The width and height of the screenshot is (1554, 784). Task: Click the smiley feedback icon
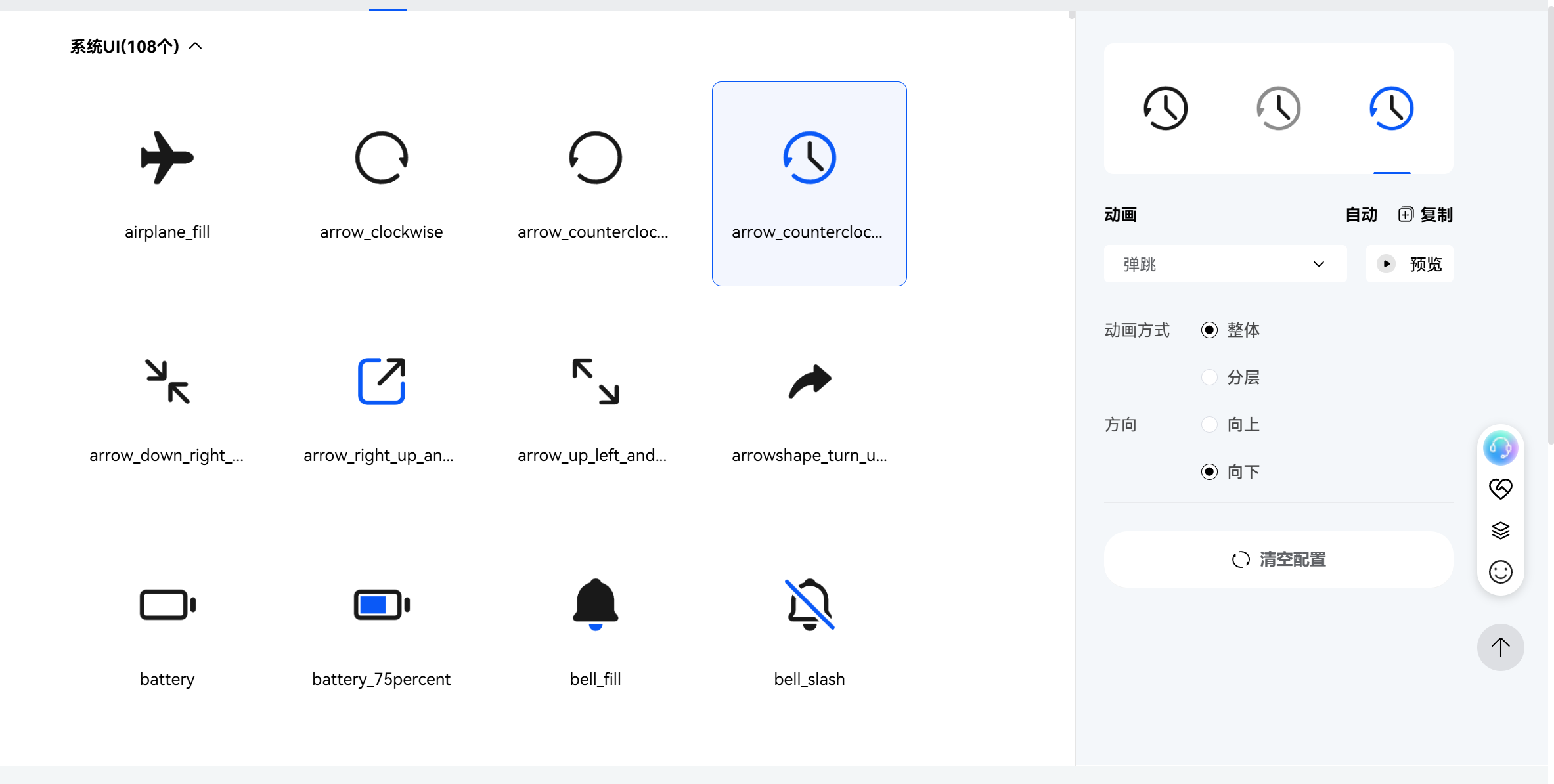[1500, 572]
